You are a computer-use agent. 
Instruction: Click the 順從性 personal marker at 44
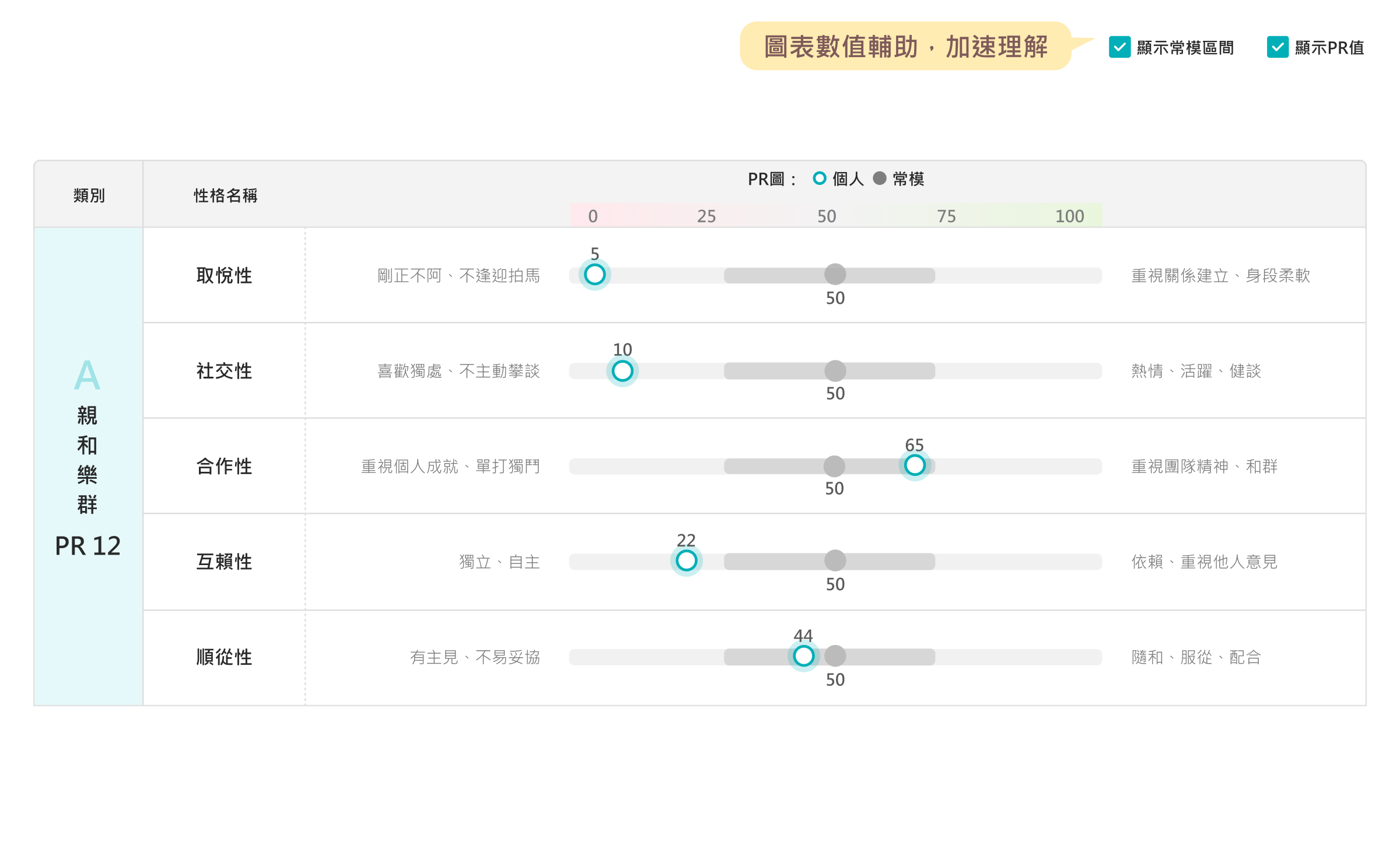(x=803, y=656)
